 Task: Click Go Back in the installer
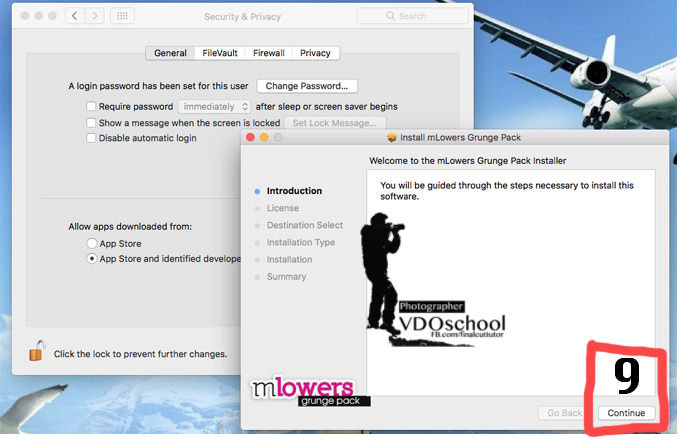pyautogui.click(x=564, y=413)
